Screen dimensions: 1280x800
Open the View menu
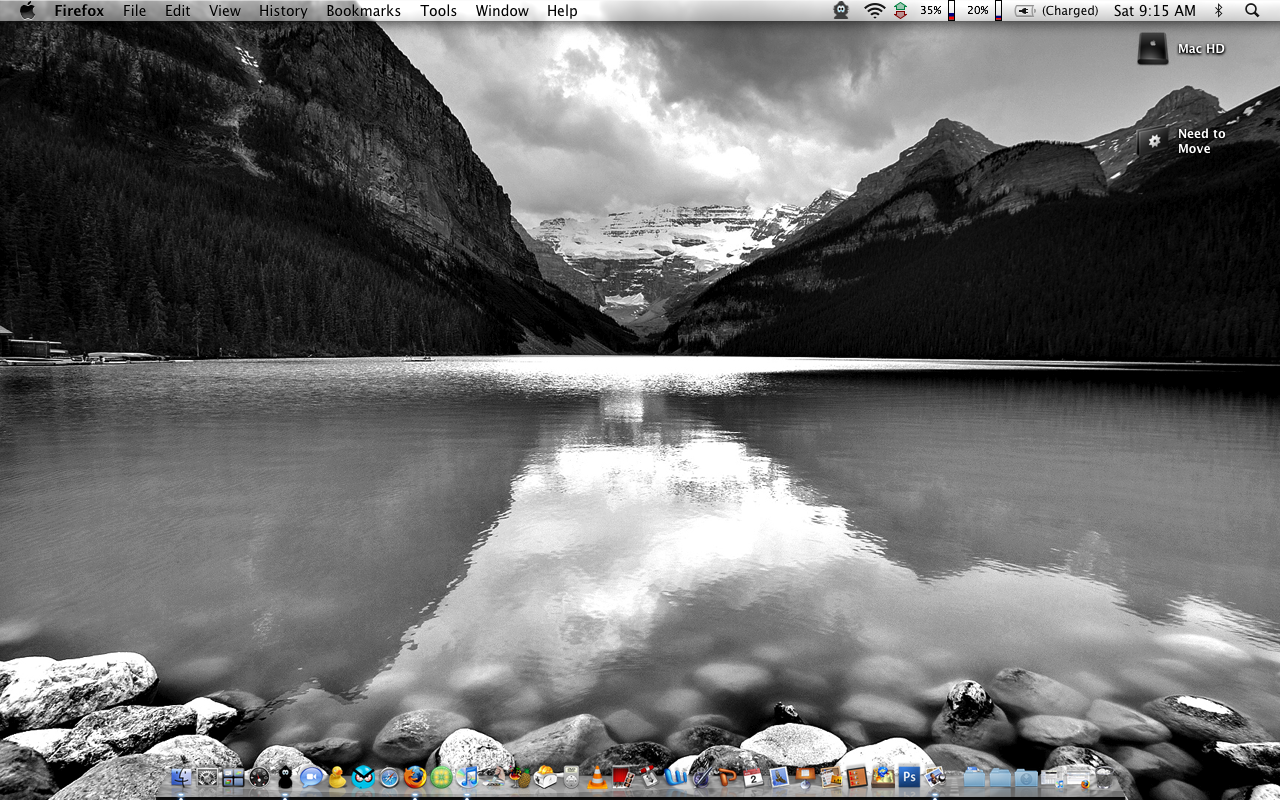click(x=225, y=10)
